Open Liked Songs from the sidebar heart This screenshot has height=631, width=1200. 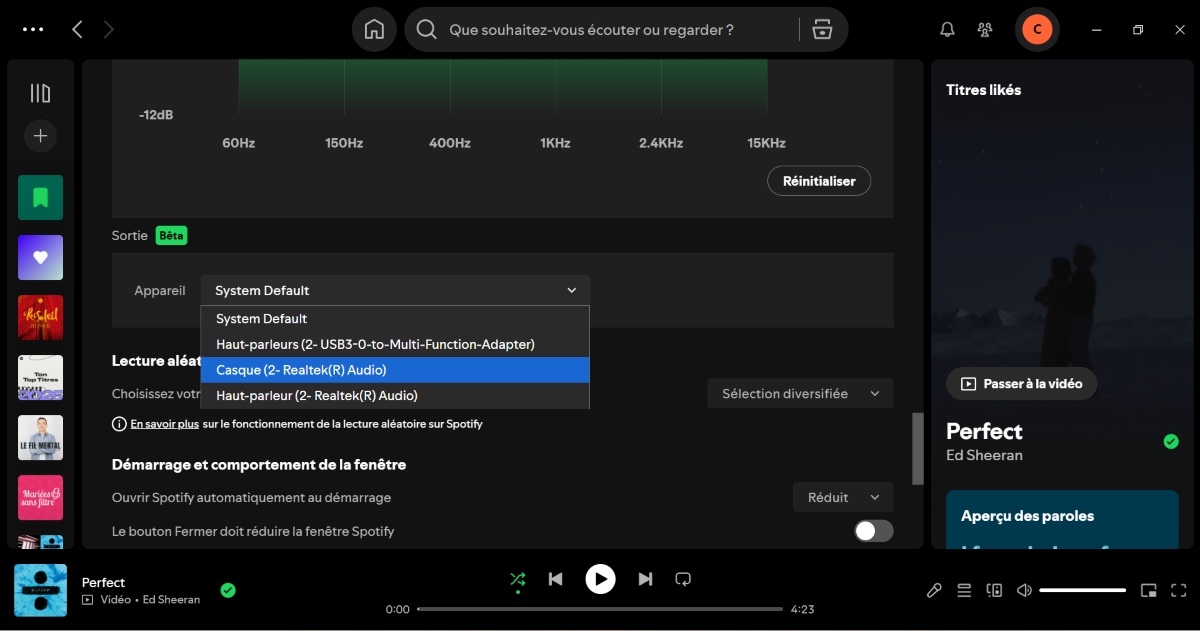click(40, 257)
